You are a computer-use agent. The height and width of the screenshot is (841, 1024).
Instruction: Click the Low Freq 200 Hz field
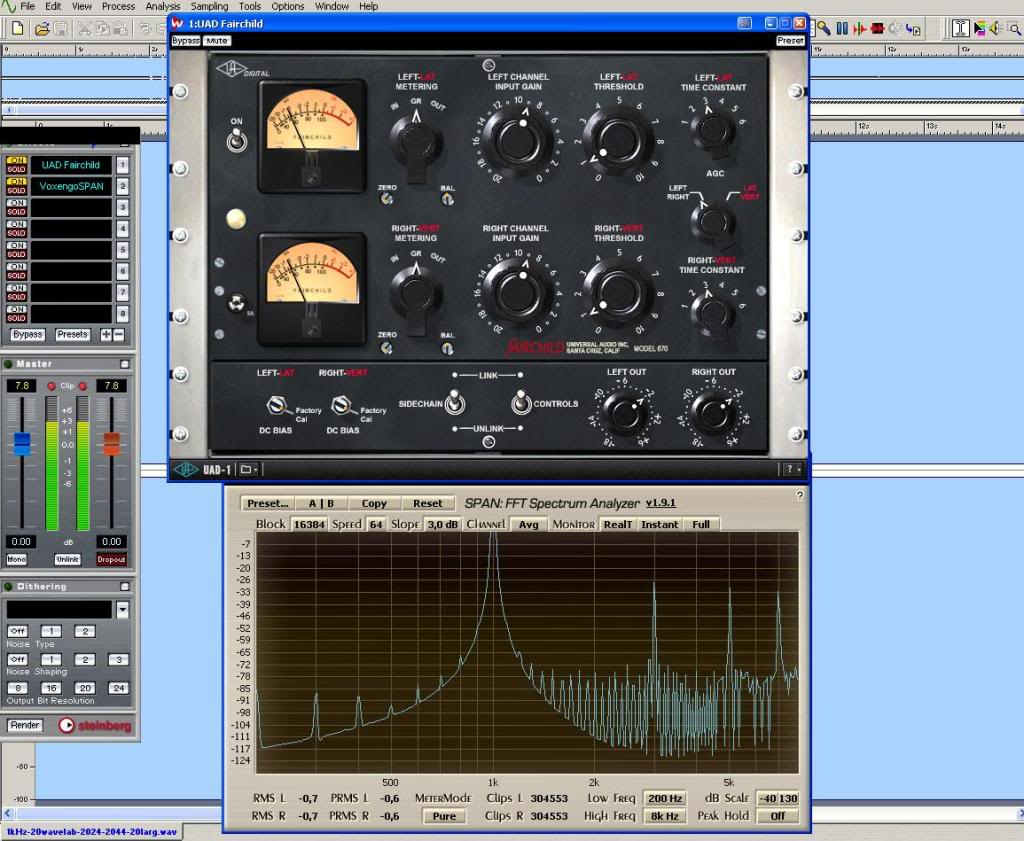pos(664,799)
